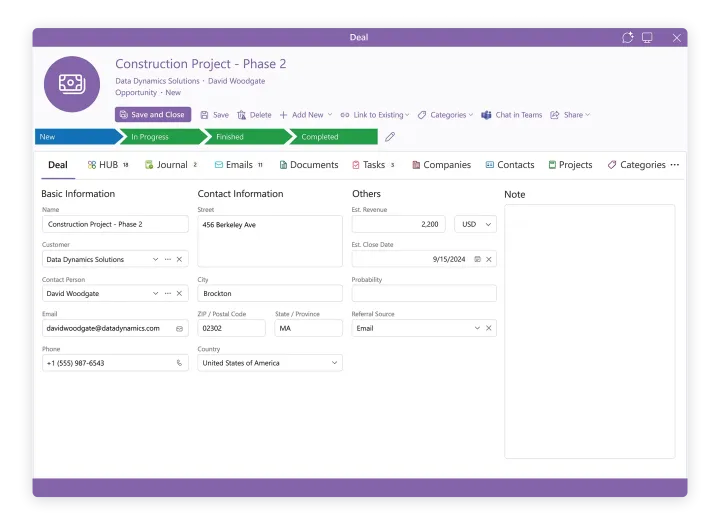The width and height of the screenshot is (720, 528).
Task: Click the Probability field
Action: tap(424, 293)
